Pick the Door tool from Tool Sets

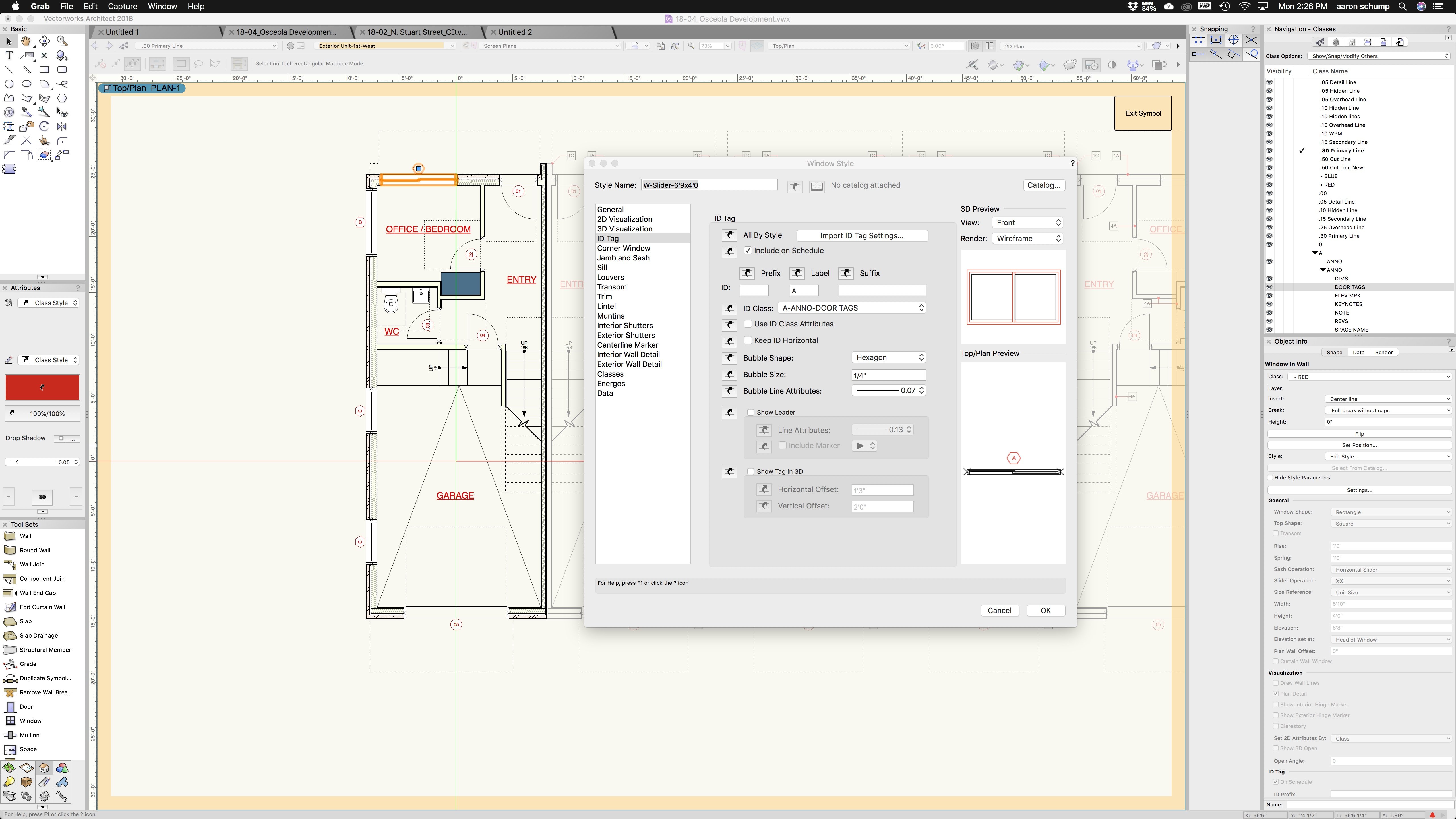coord(26,706)
